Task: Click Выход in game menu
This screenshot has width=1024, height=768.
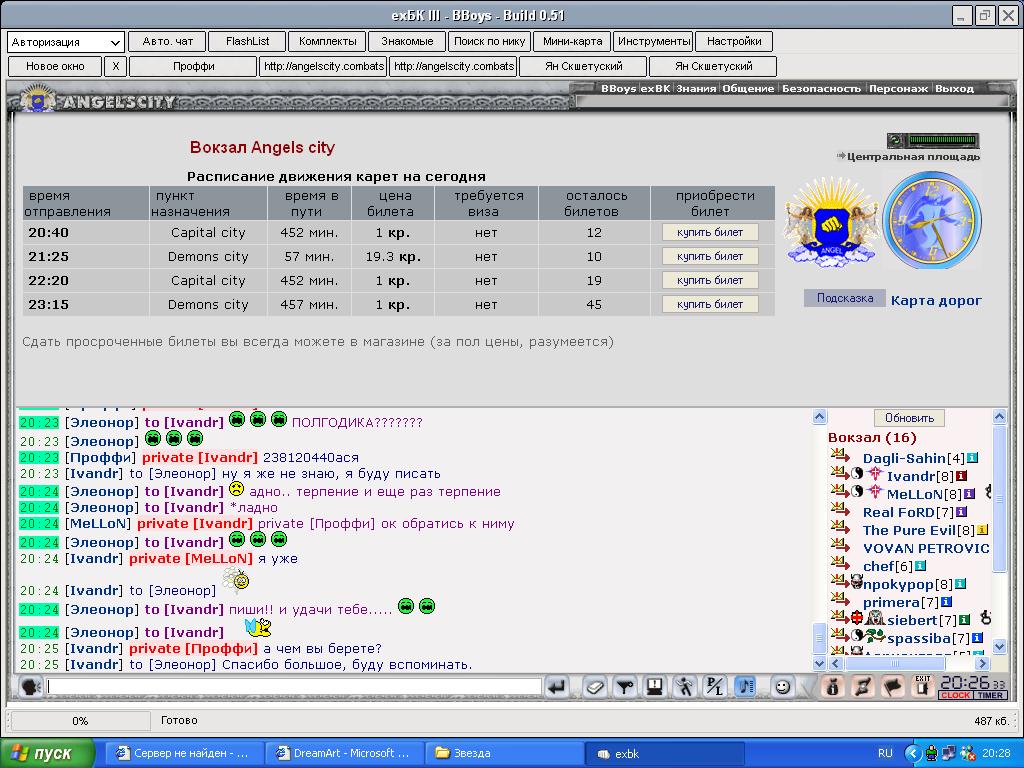Action: (x=954, y=88)
